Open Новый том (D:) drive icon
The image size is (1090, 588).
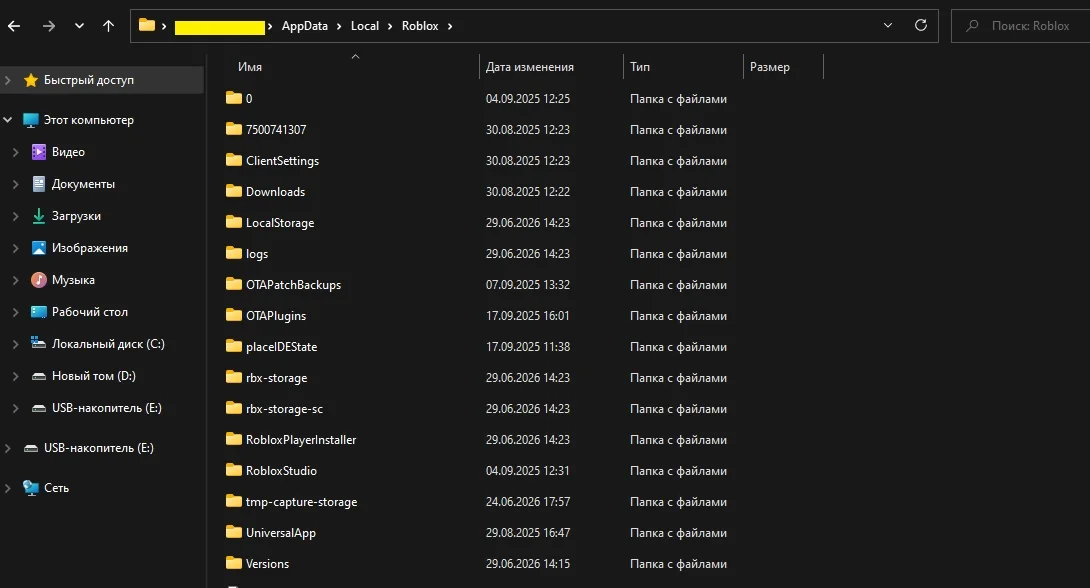point(39,376)
